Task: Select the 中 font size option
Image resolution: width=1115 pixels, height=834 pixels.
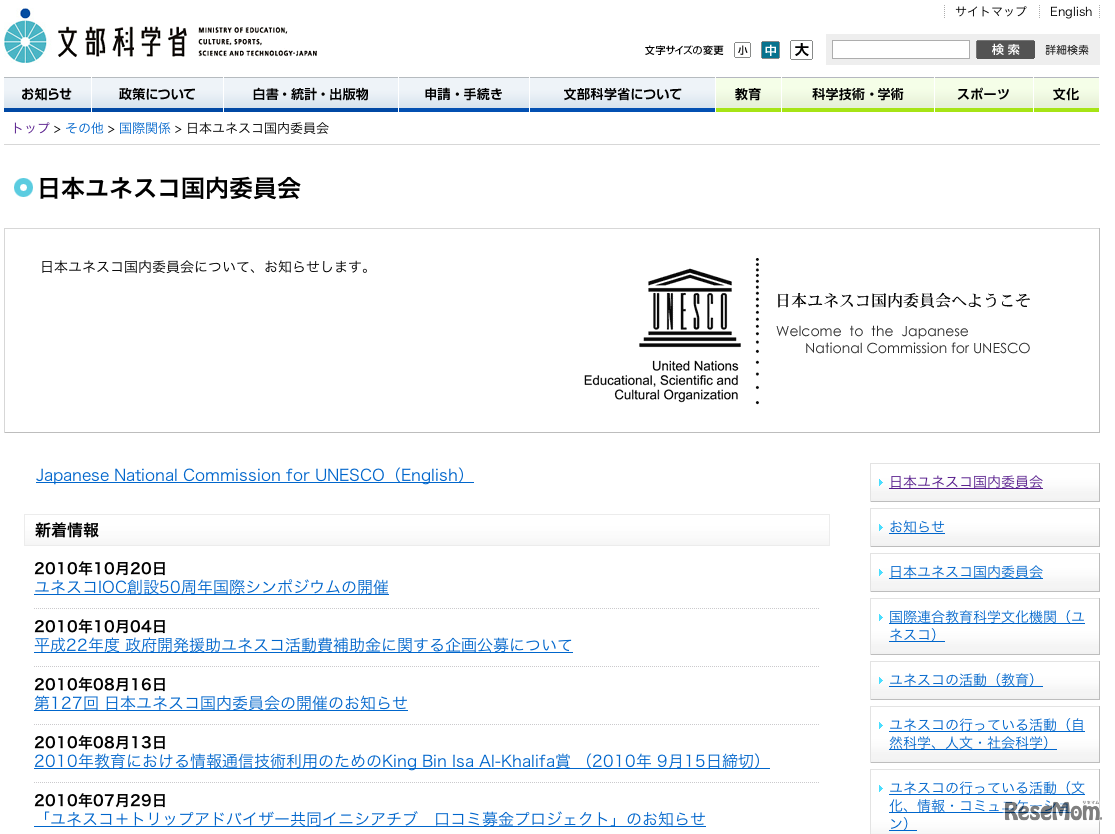Action: [x=770, y=49]
